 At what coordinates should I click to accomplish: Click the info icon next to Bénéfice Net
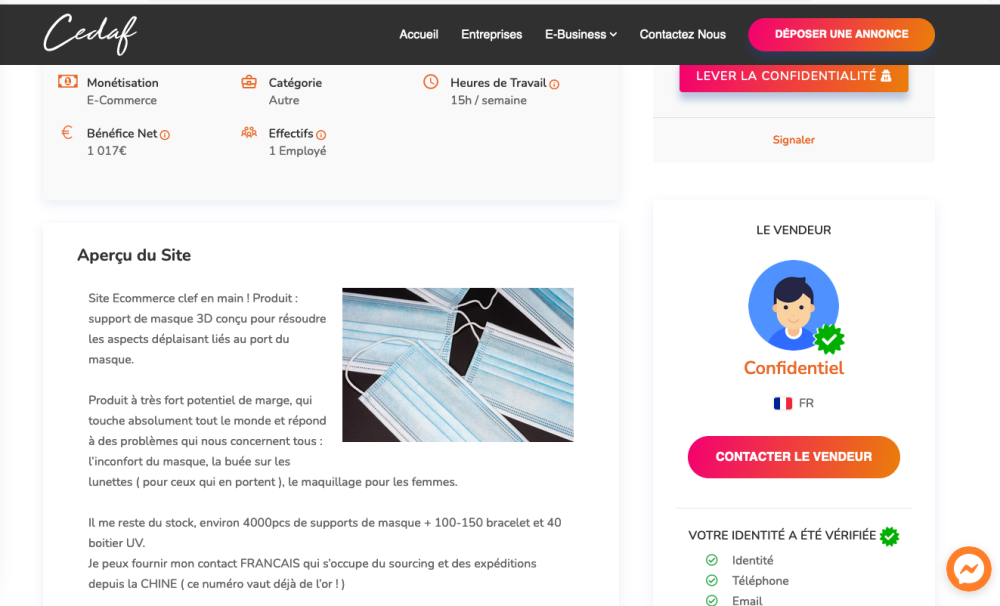click(165, 135)
